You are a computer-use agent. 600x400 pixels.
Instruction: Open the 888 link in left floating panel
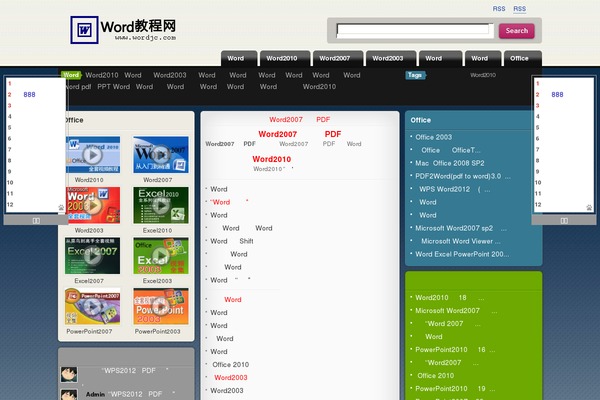(29, 95)
